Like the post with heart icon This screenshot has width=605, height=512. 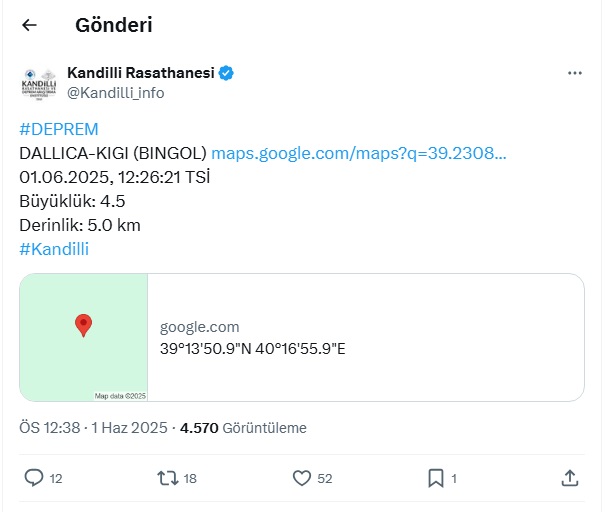click(302, 478)
